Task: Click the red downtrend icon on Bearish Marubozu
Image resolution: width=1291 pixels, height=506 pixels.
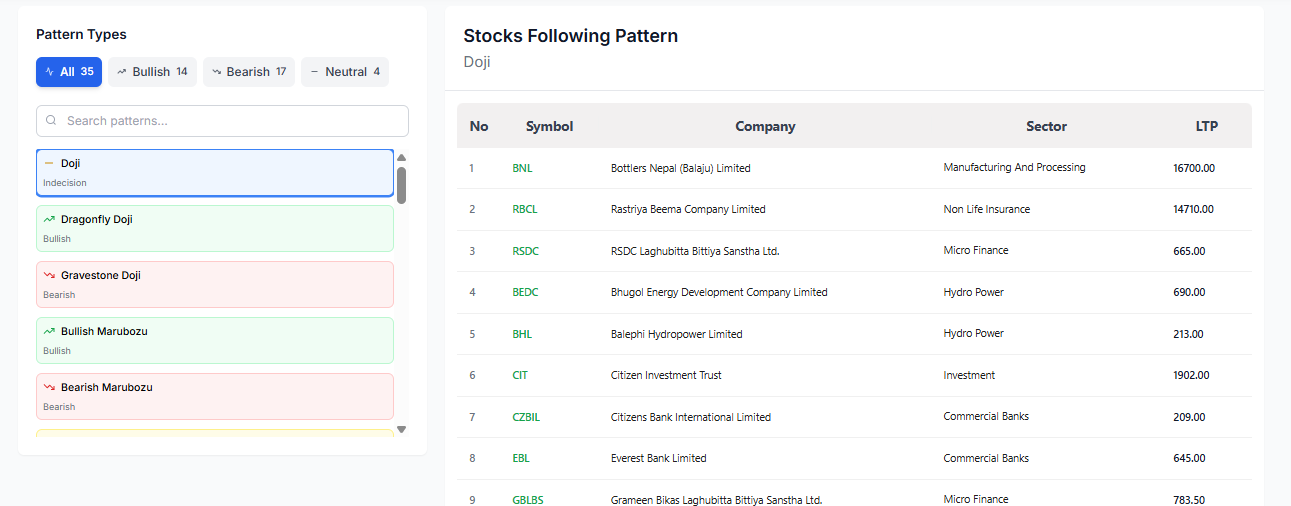Action: click(49, 387)
